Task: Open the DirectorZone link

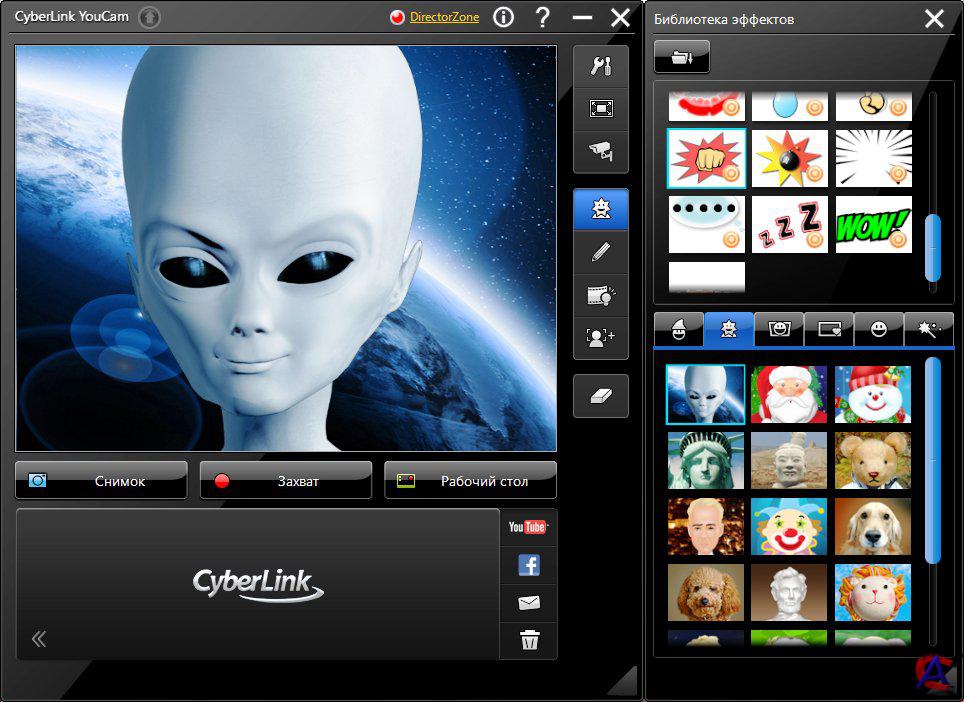Action: tap(444, 17)
